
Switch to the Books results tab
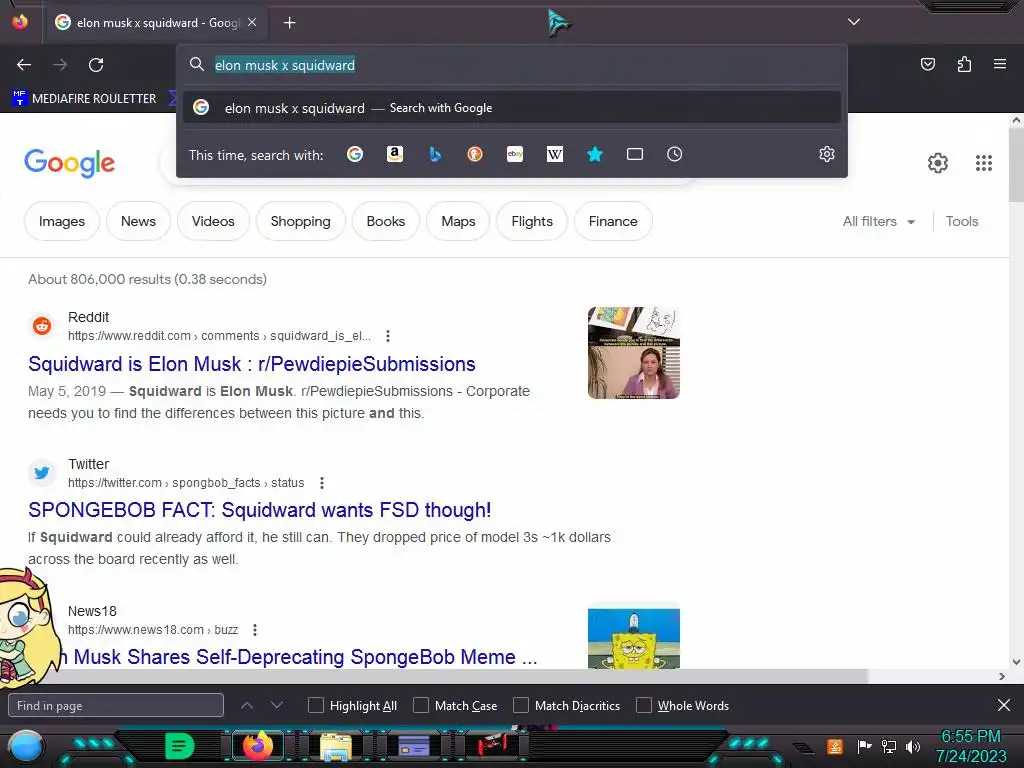386,221
